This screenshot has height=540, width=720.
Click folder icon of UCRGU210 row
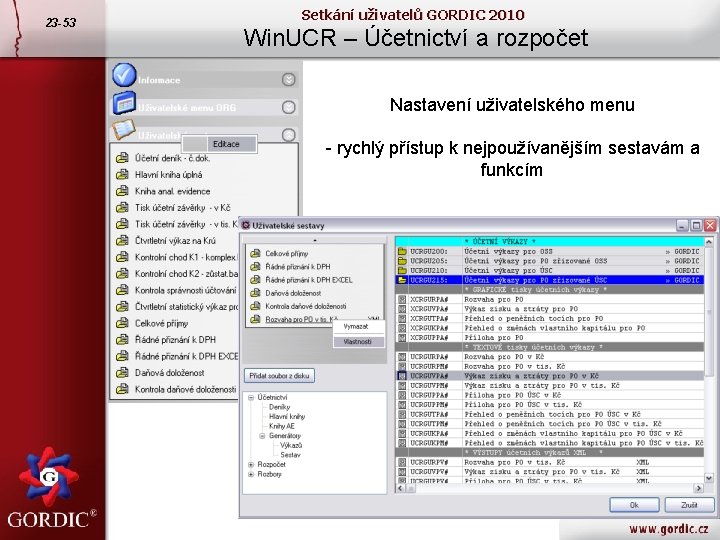pyautogui.click(x=402, y=270)
